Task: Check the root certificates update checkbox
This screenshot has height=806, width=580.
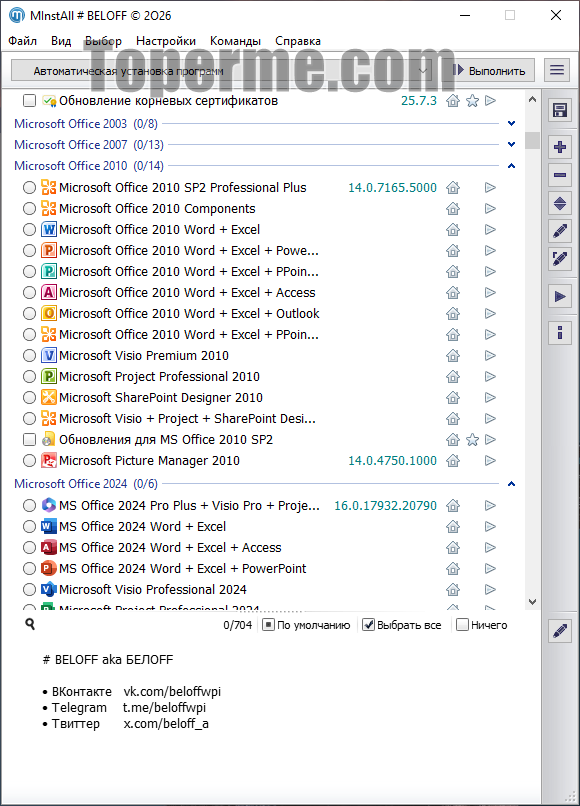Action: pos(29,101)
